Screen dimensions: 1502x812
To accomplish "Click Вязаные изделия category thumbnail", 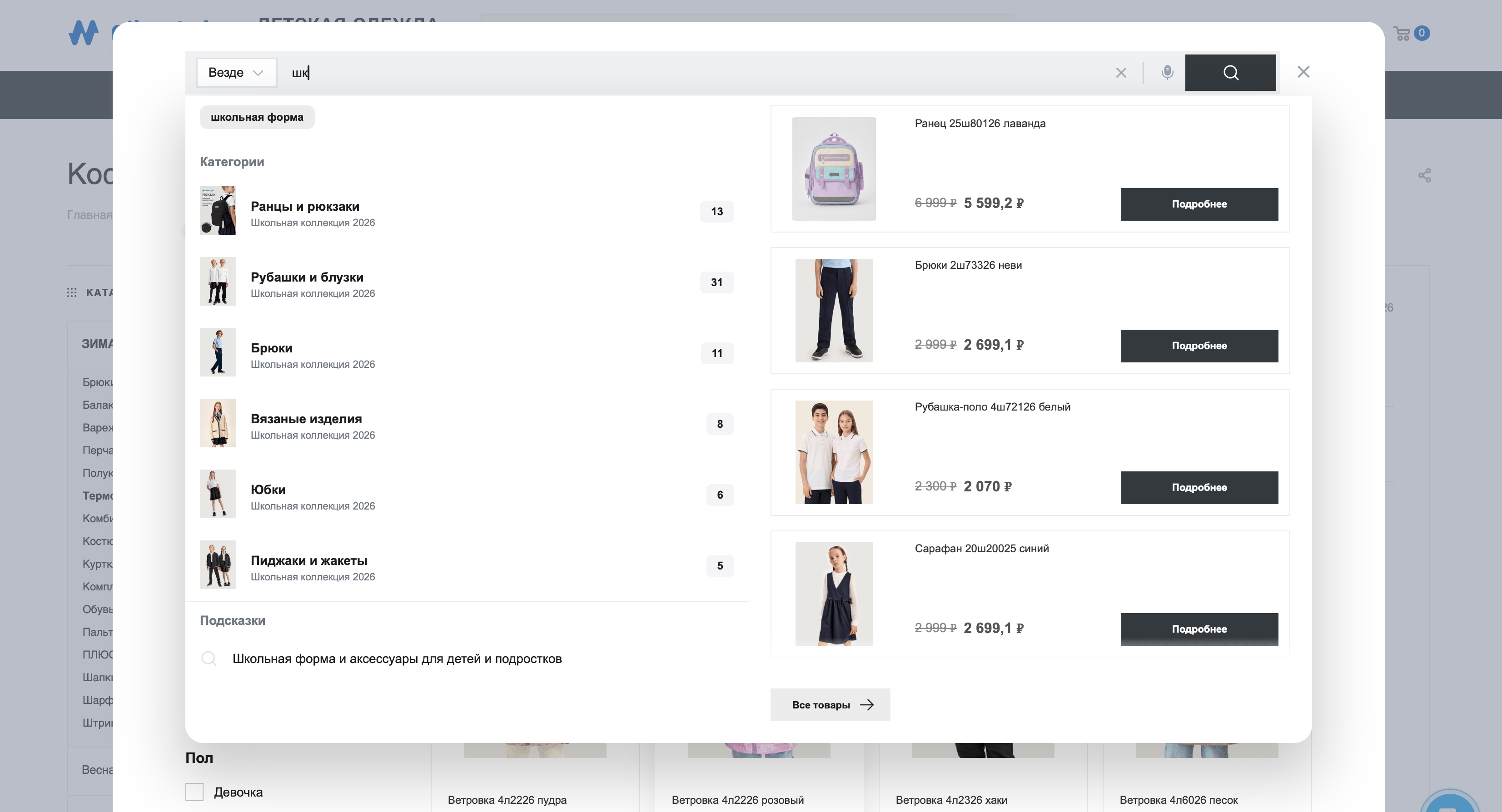I will tap(218, 423).
